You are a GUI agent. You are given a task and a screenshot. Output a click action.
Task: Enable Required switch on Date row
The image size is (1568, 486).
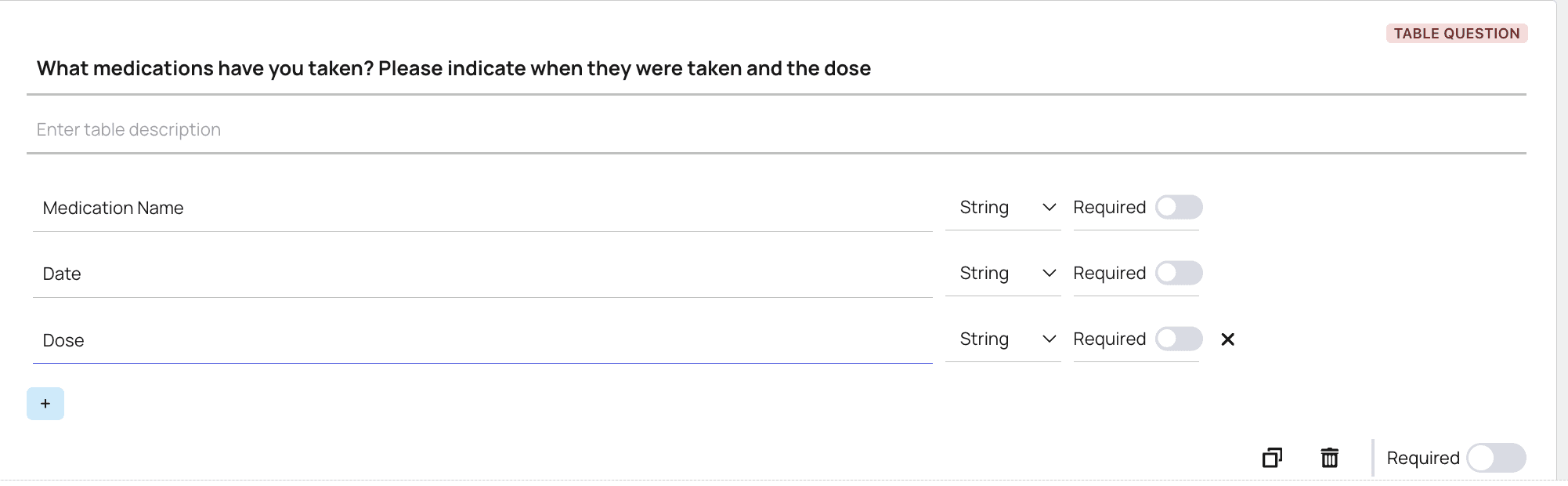click(x=1179, y=274)
